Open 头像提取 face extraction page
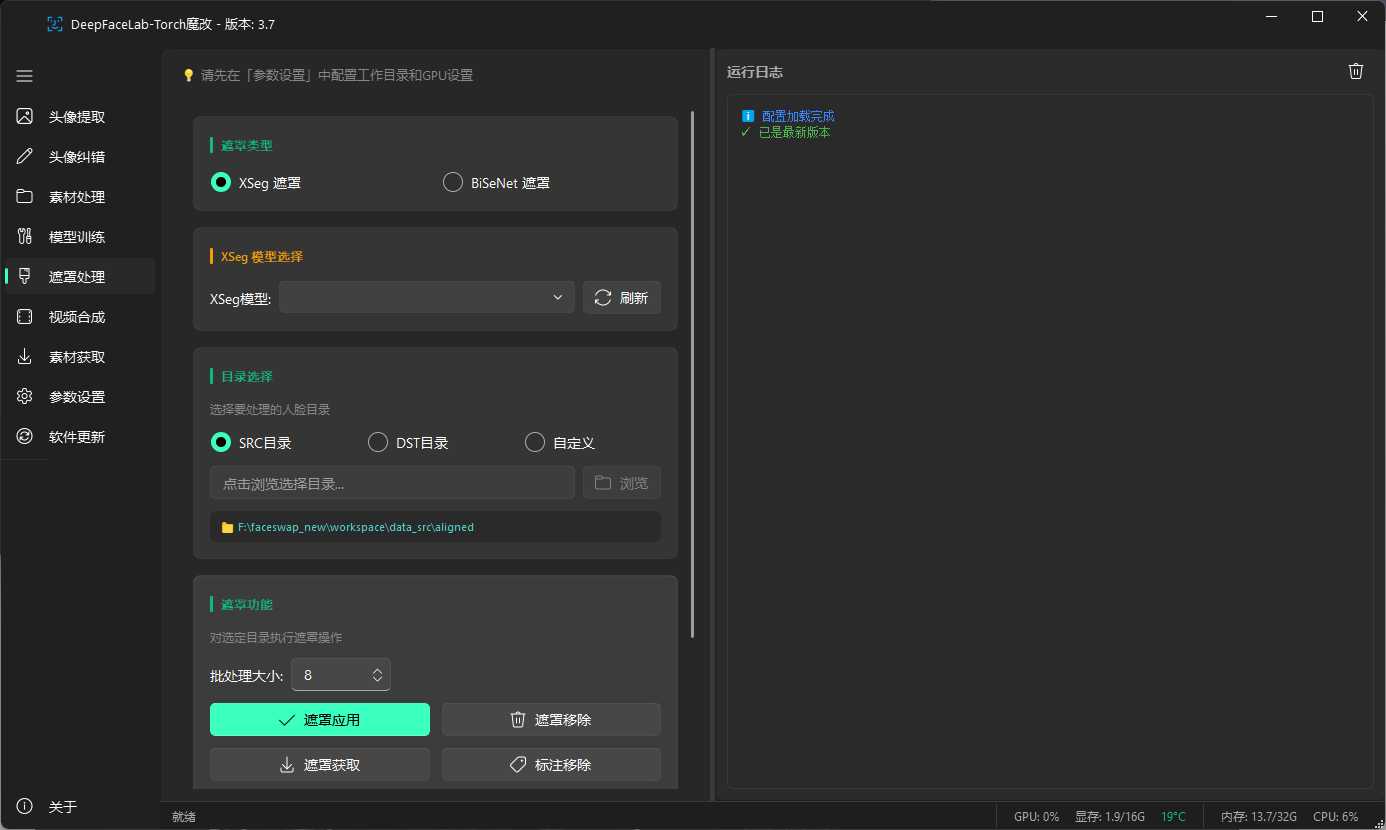The height and width of the screenshot is (830, 1386). pos(77,117)
